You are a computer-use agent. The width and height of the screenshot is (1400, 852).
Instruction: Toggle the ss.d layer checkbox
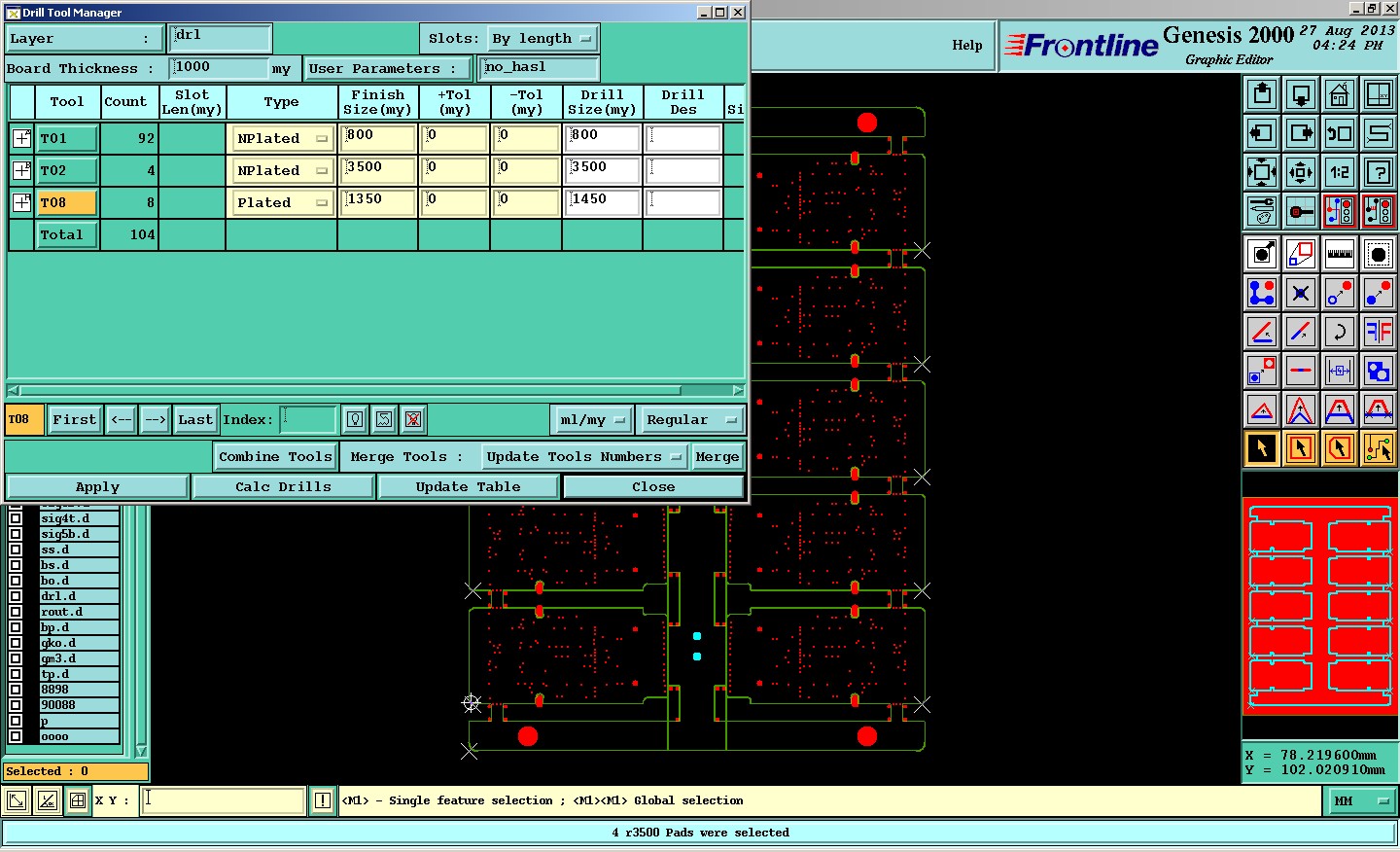pyautogui.click(x=16, y=550)
